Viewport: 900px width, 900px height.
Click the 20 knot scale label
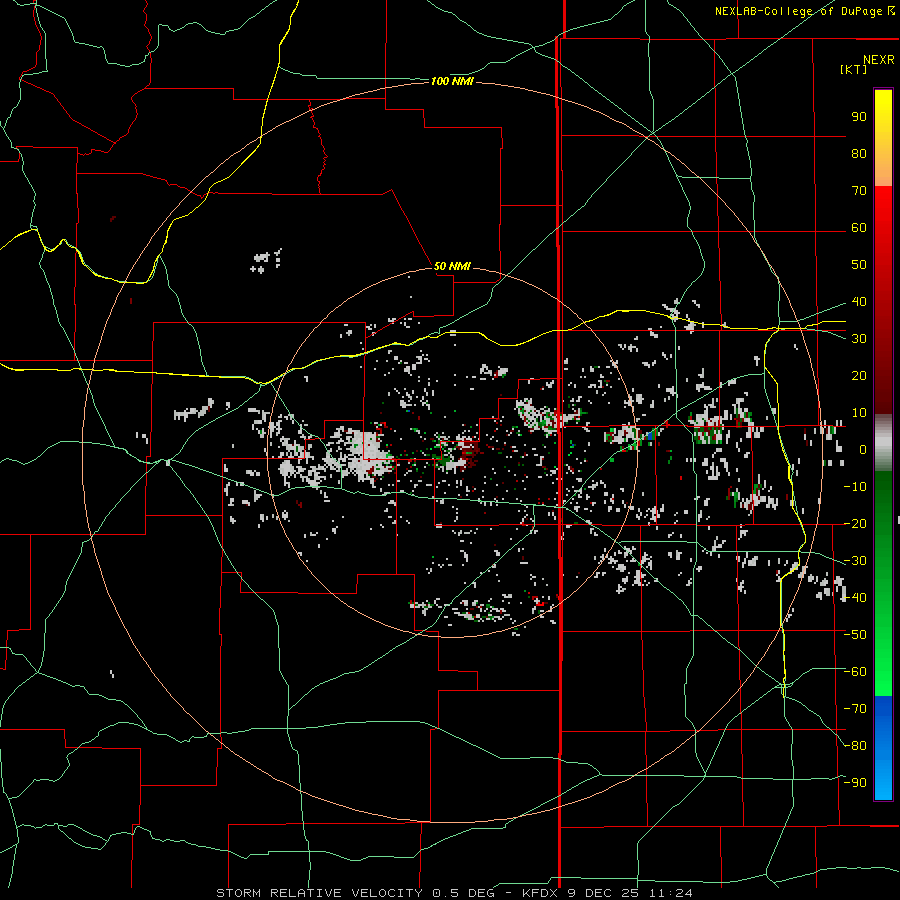tap(859, 376)
